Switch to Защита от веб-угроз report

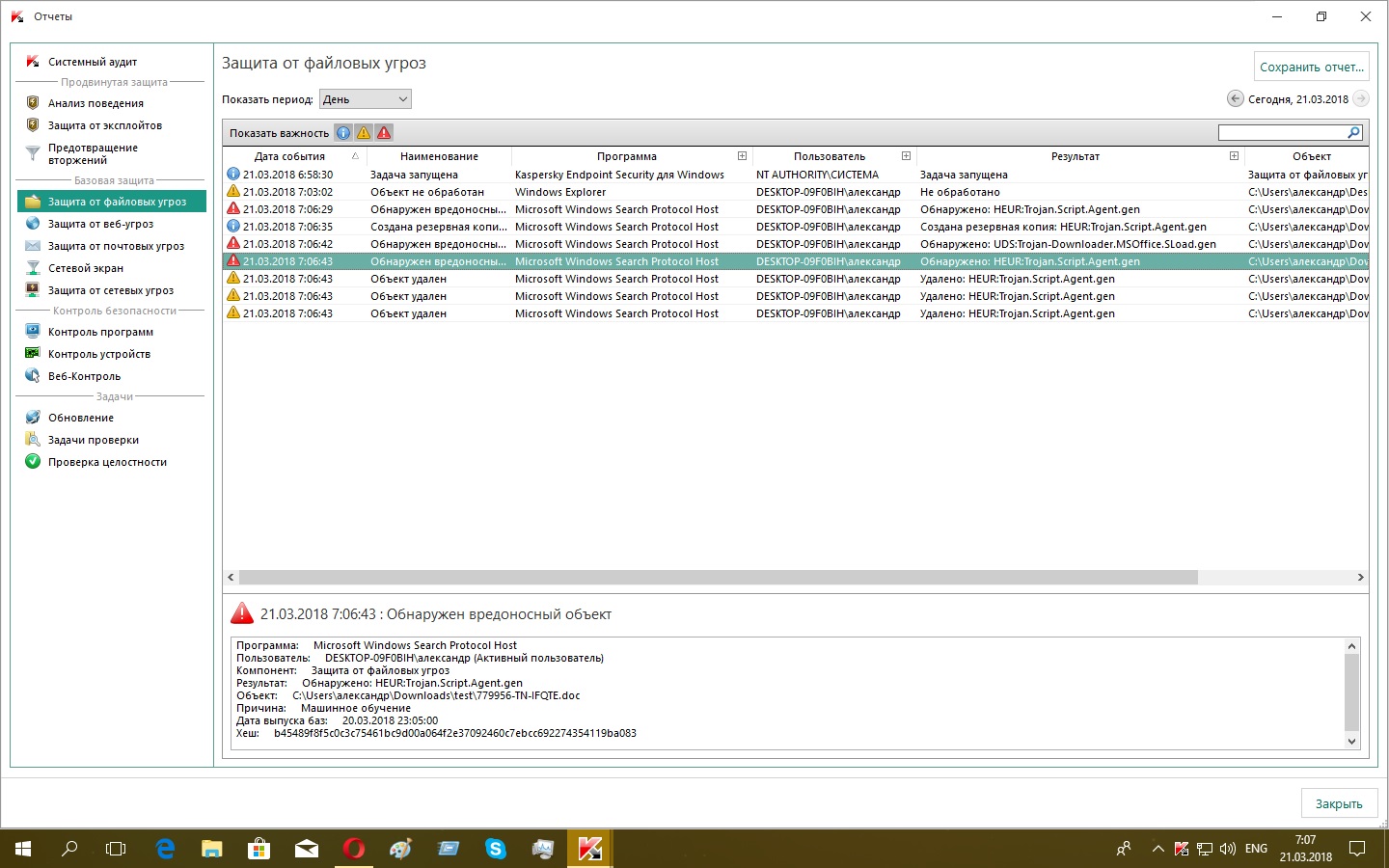pyautogui.click(x=100, y=224)
